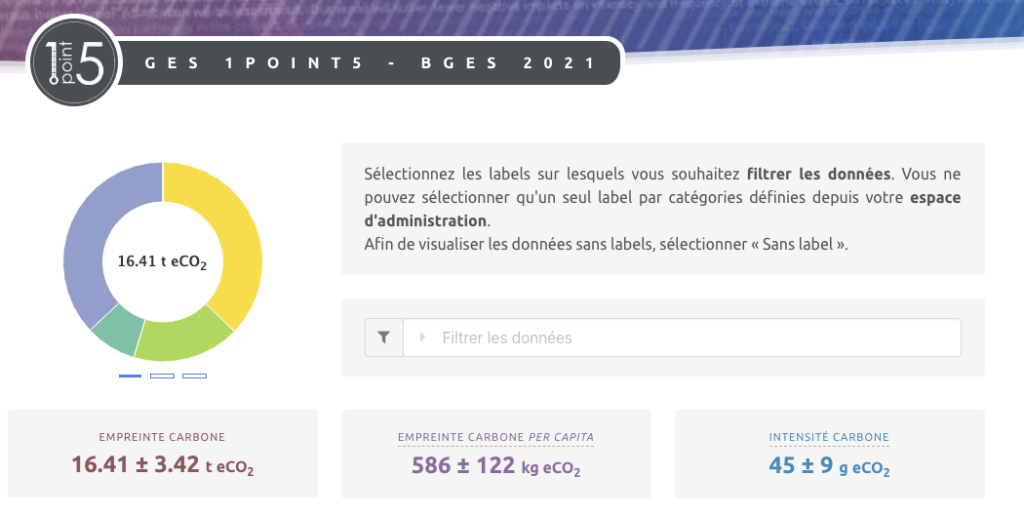
Task: Click the 'GES 1POINT5 - BGES 2021' banner
Action: tap(370, 64)
